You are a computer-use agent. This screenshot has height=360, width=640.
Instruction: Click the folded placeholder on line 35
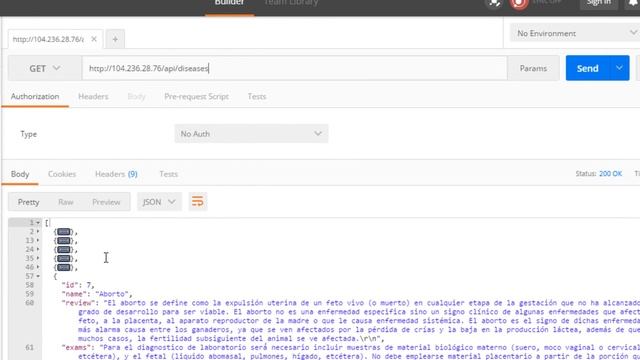tap(64, 258)
